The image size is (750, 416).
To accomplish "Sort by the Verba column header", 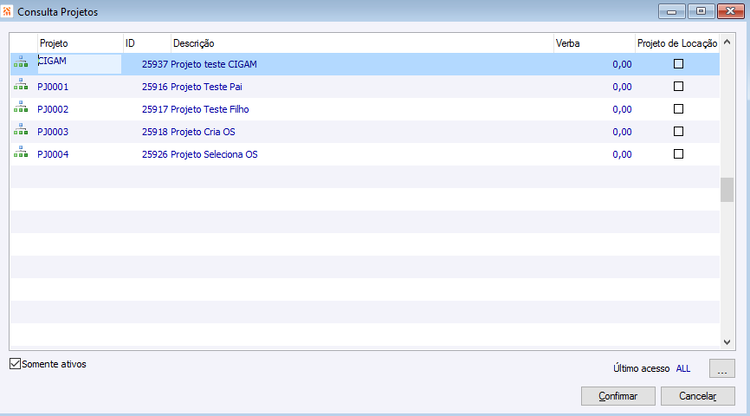I will click(x=595, y=44).
